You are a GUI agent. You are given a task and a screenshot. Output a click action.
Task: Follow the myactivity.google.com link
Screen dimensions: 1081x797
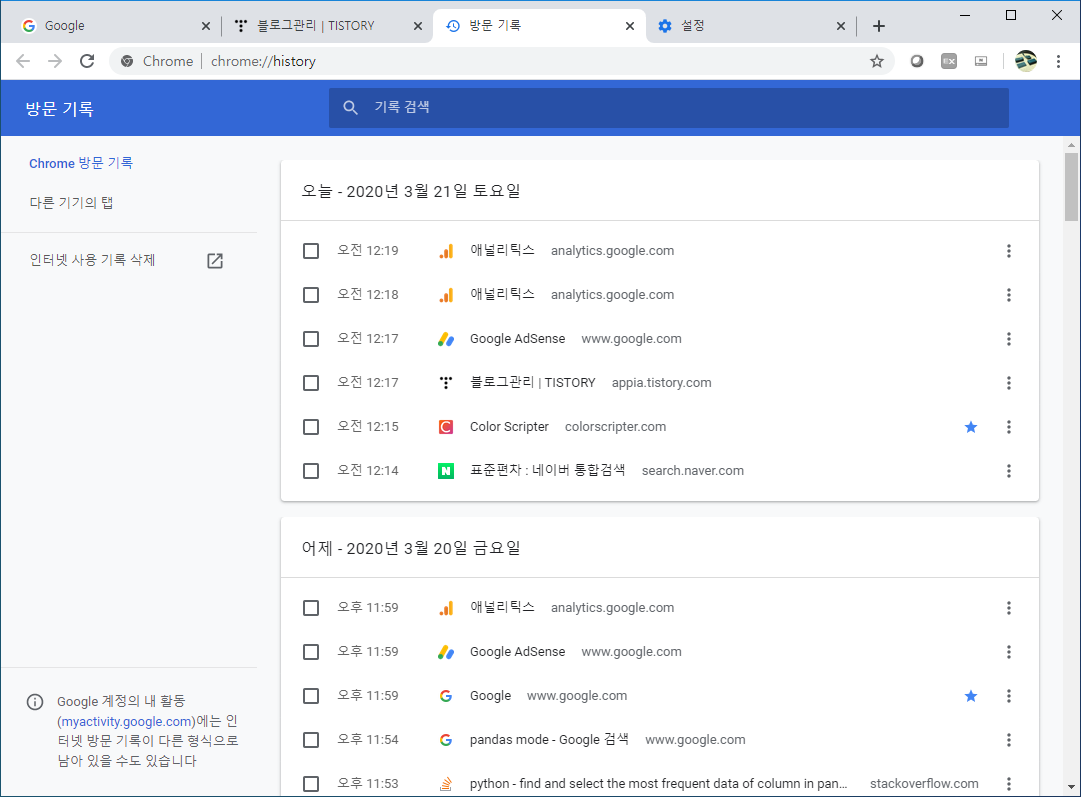pyautogui.click(x=127, y=722)
